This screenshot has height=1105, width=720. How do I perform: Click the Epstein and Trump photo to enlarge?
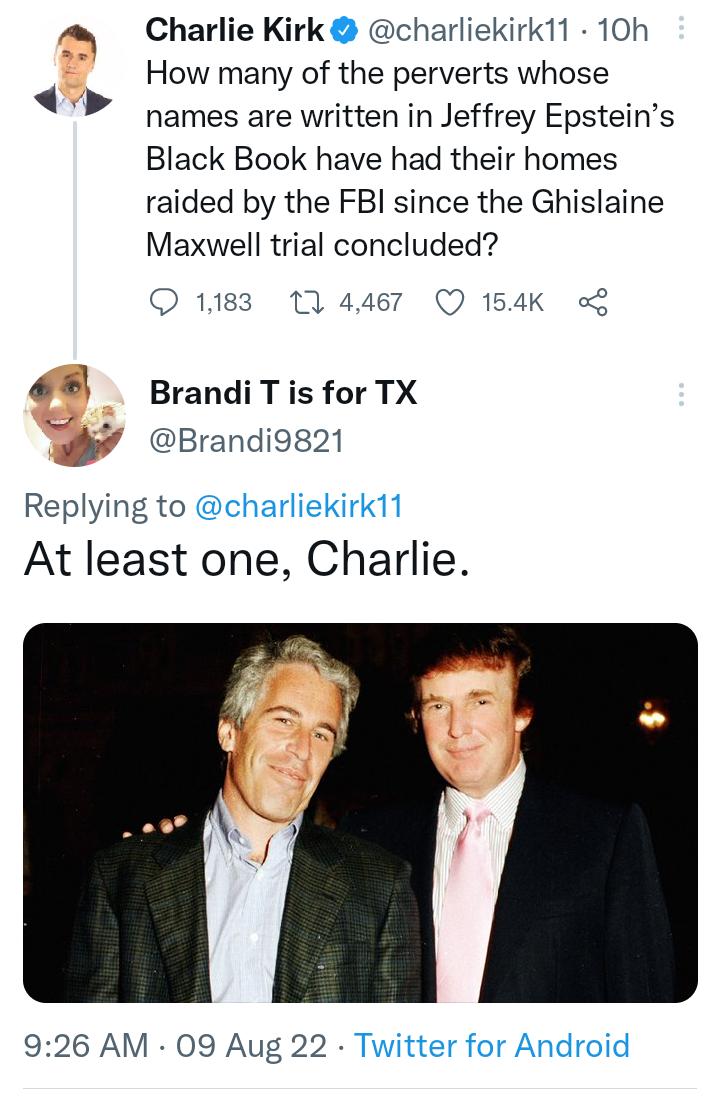[360, 810]
